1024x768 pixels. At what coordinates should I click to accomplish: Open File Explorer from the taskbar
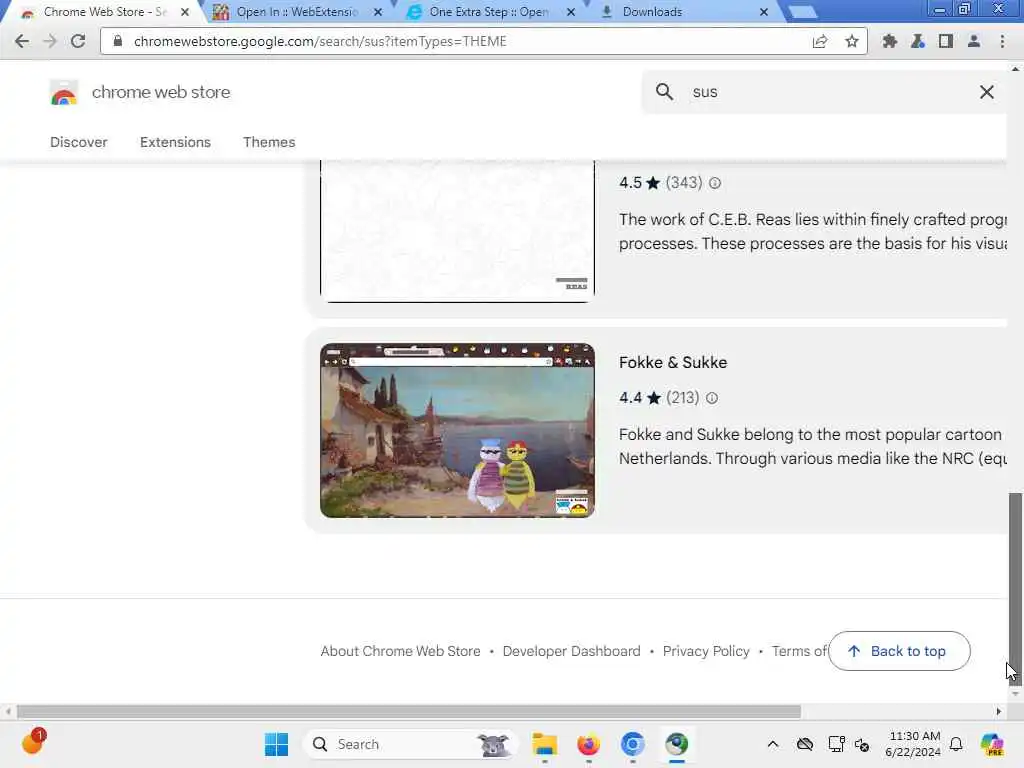coord(544,744)
